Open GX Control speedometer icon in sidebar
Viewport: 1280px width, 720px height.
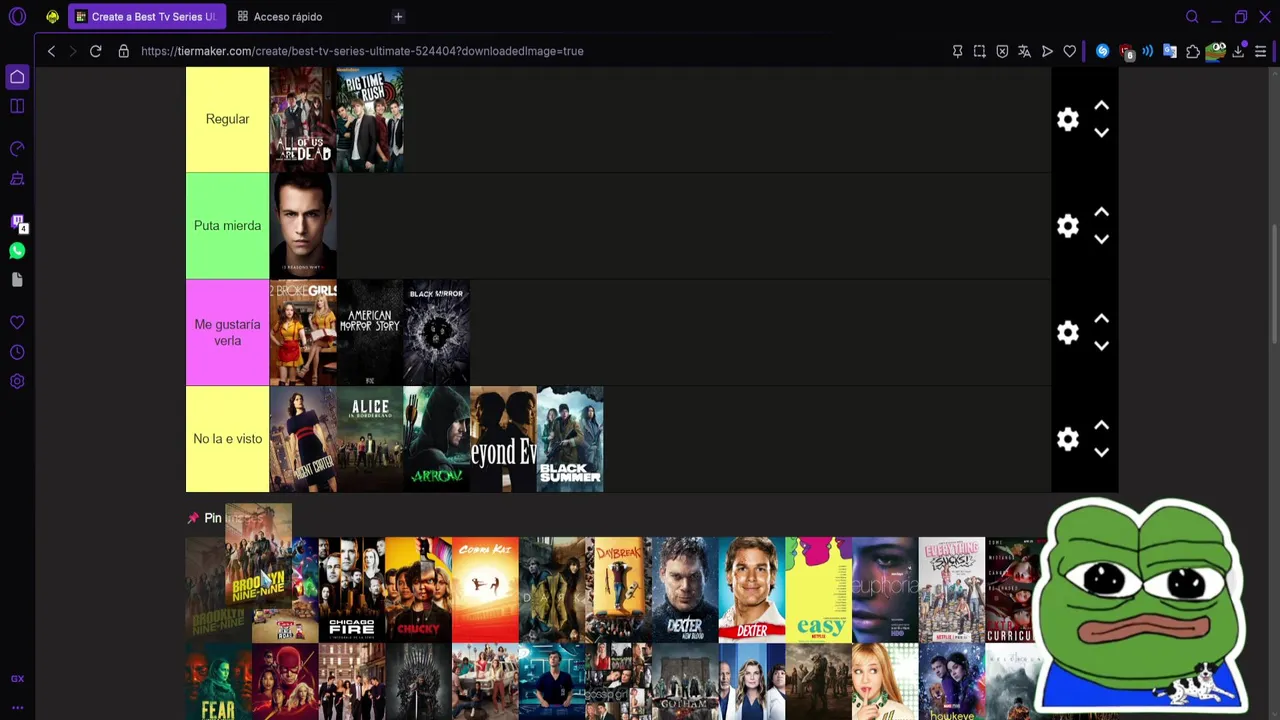tap(17, 149)
